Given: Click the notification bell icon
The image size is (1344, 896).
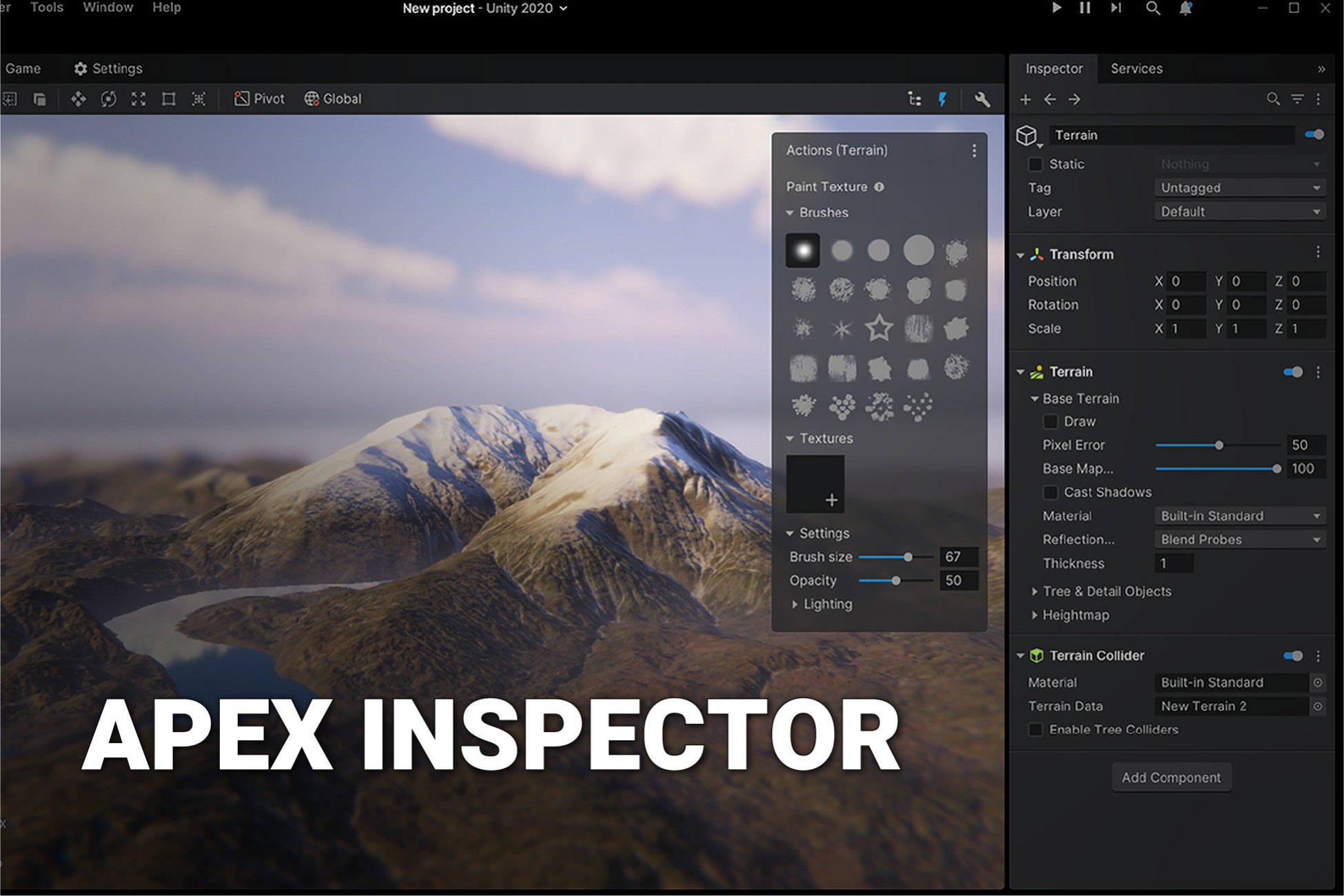Looking at the screenshot, I should click(x=1185, y=8).
